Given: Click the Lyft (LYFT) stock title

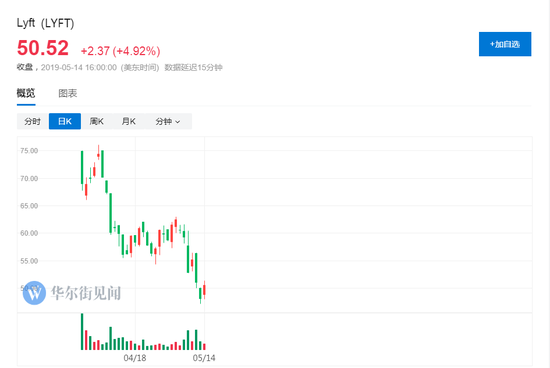Looking at the screenshot, I should point(45,23).
